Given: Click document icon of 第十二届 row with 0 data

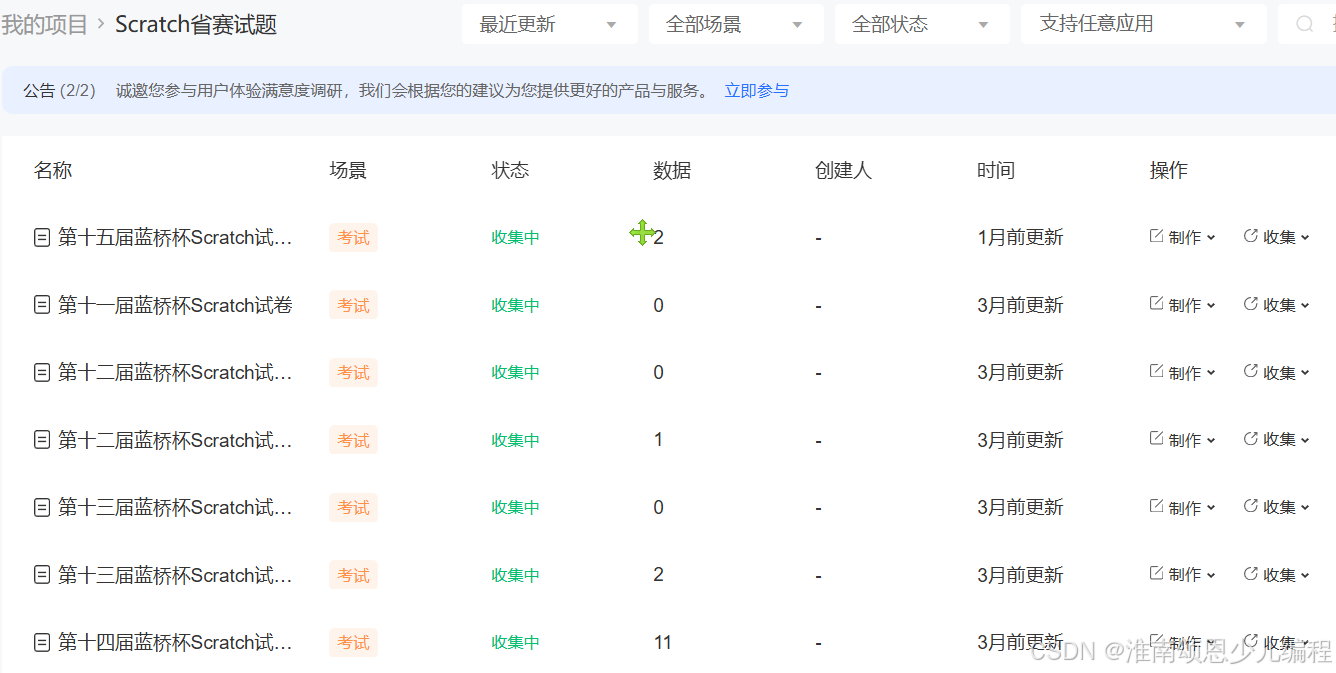Looking at the screenshot, I should [x=42, y=373].
